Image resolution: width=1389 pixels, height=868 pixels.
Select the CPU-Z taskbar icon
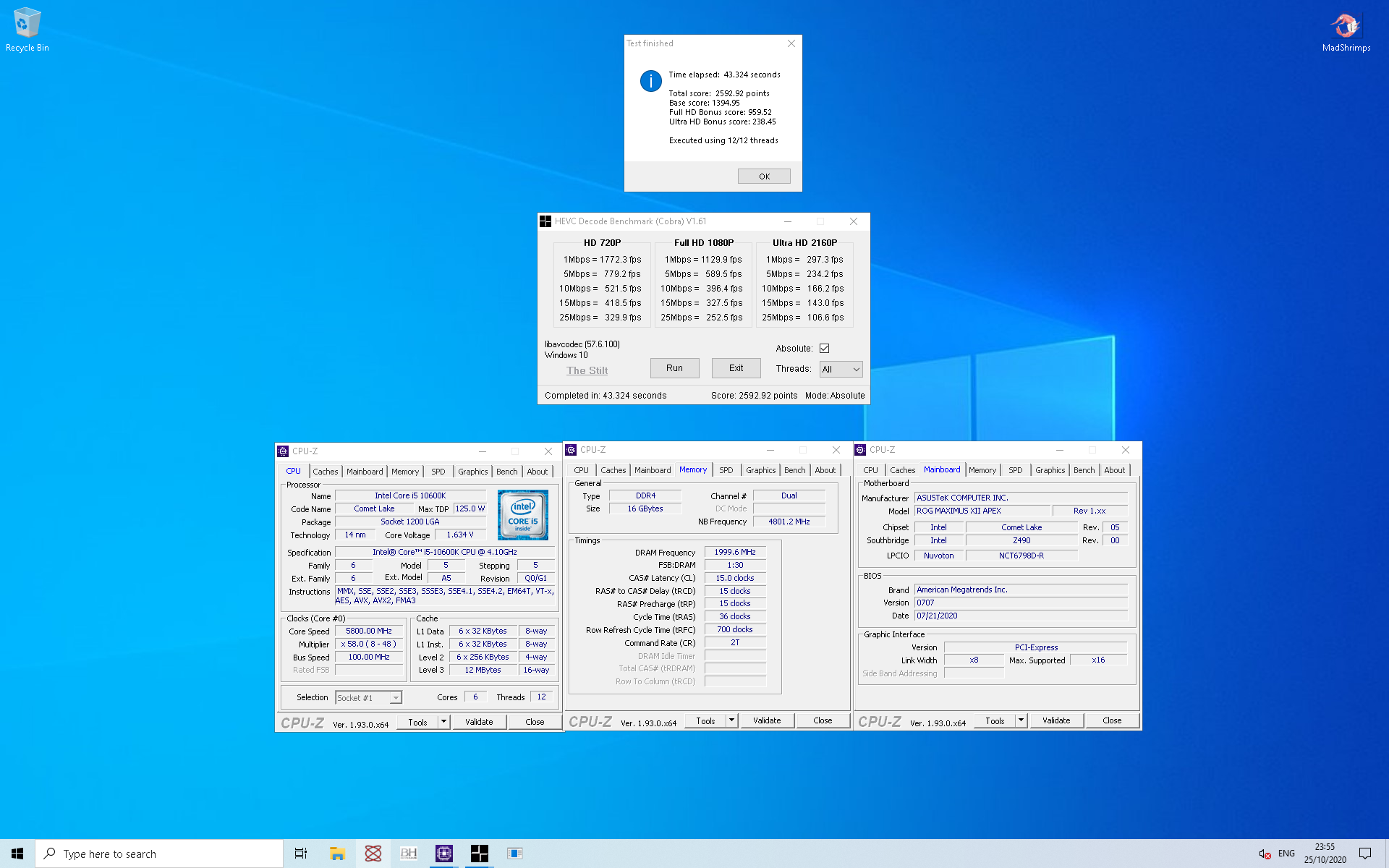(x=444, y=854)
